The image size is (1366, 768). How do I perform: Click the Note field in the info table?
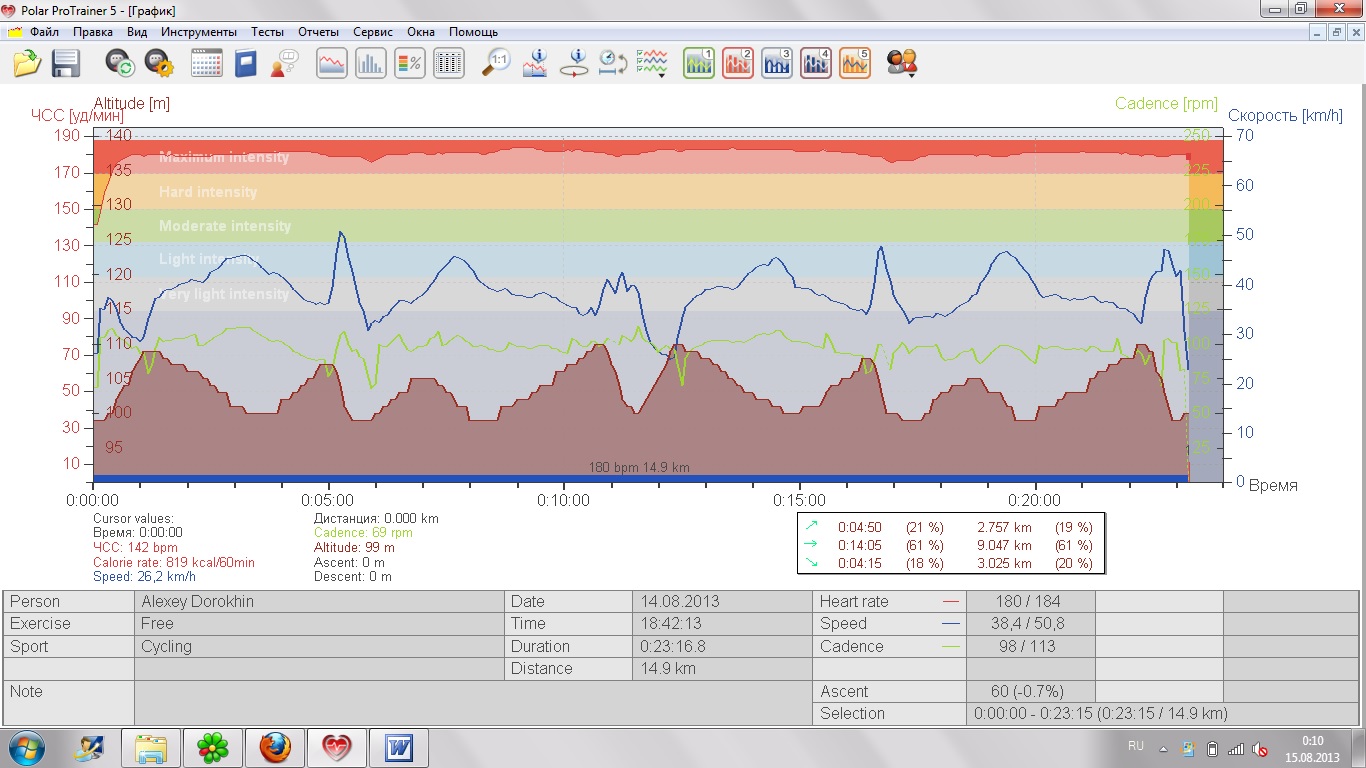pyautogui.click(x=474, y=703)
